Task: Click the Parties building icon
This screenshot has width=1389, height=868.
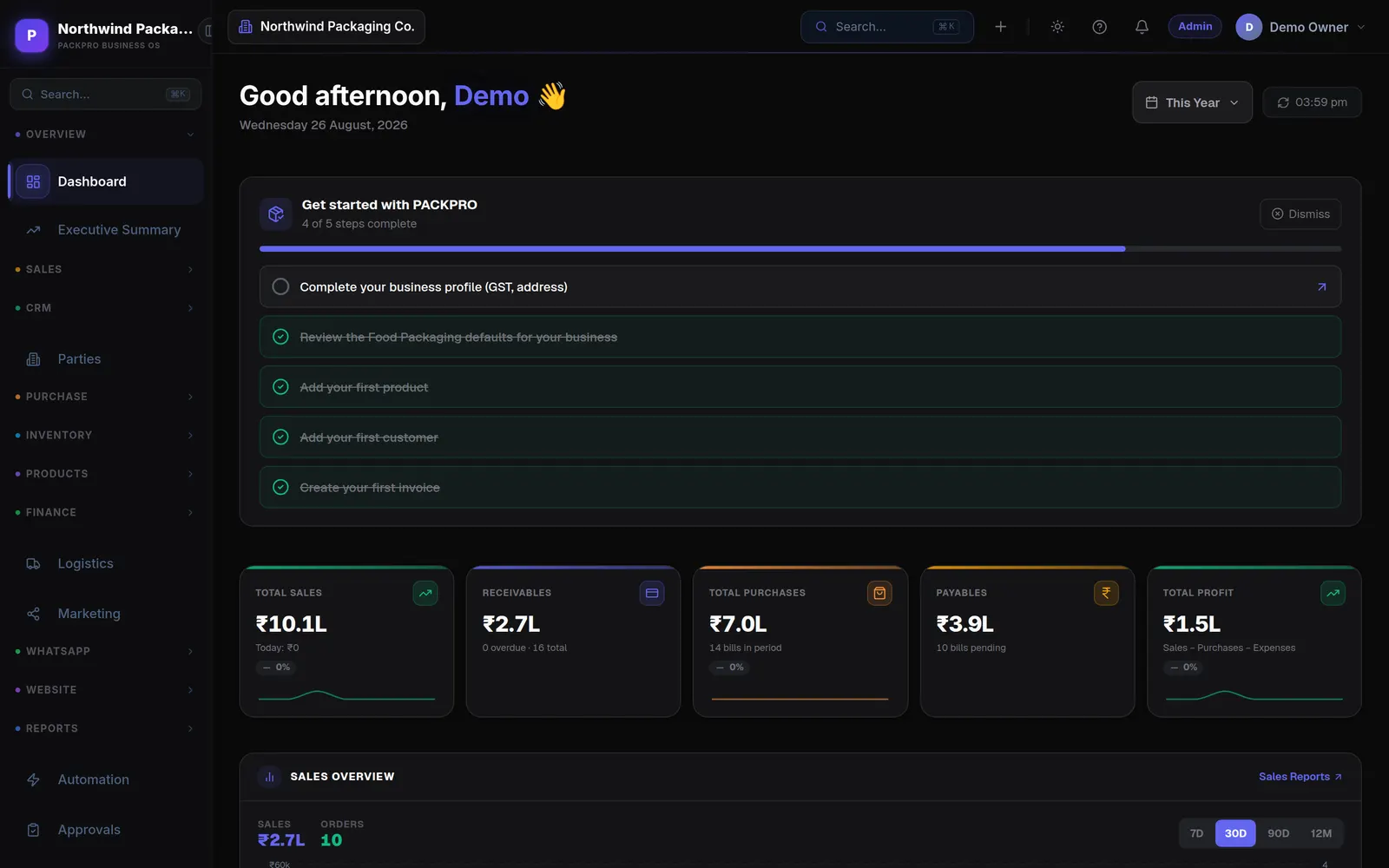Action: click(33, 359)
